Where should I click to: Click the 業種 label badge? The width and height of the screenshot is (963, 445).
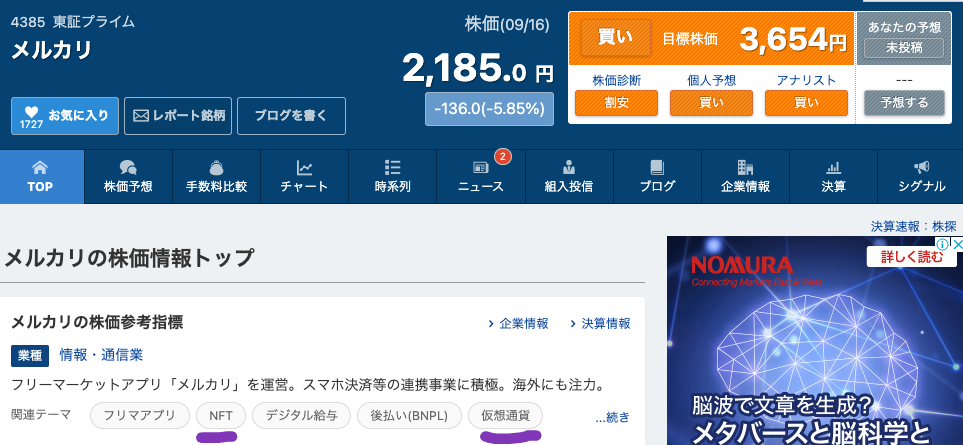coord(30,355)
